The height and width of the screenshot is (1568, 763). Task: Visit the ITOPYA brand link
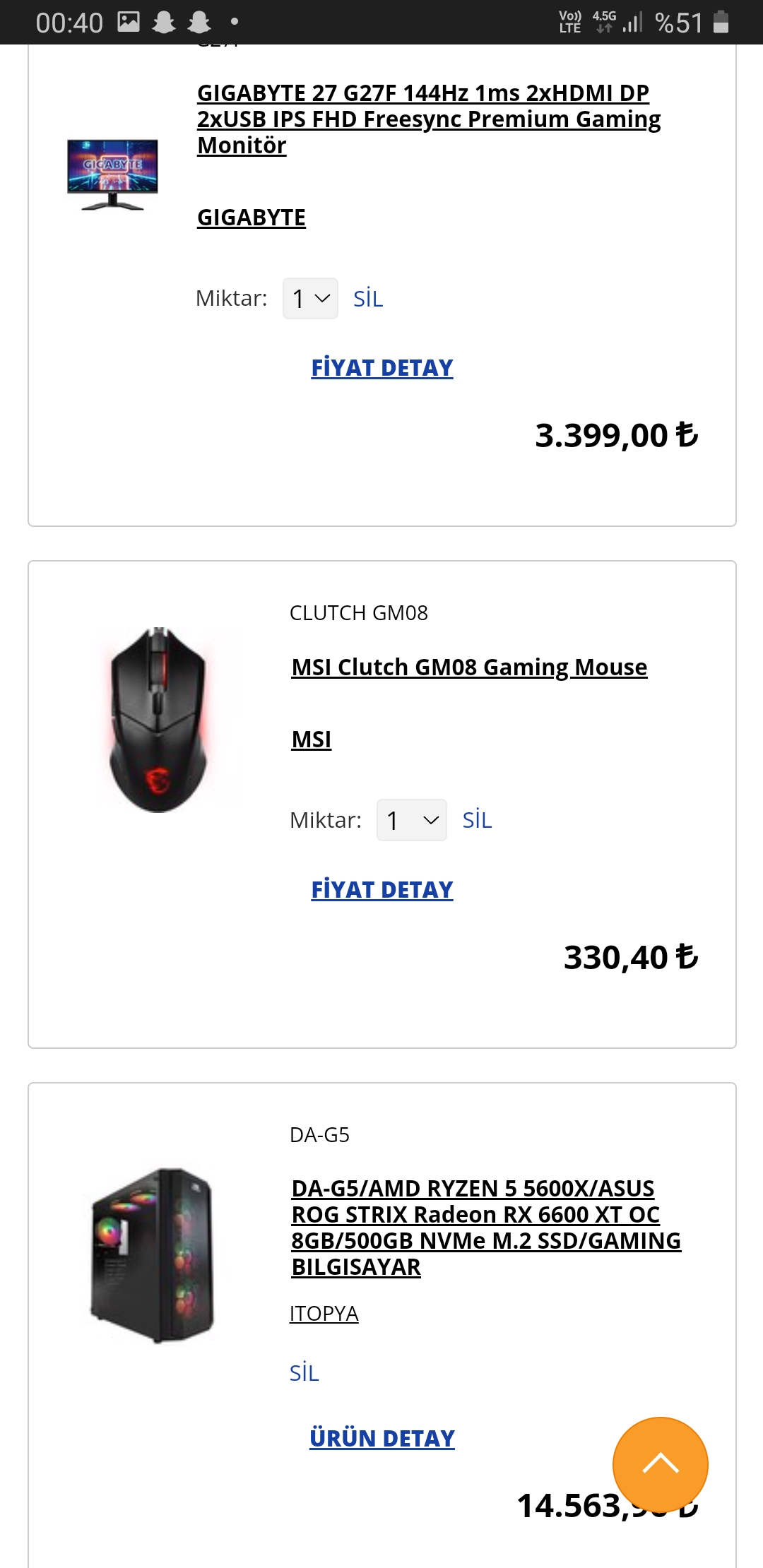[x=324, y=1314]
